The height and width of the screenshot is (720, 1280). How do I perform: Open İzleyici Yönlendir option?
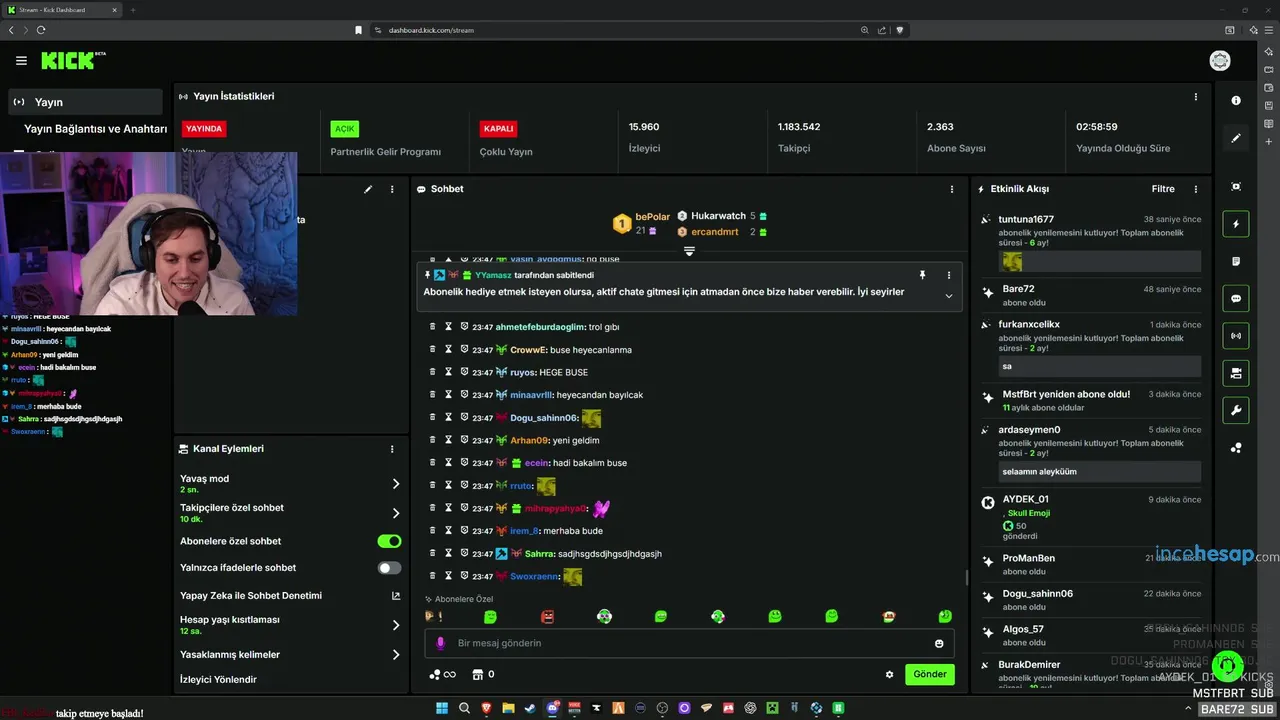(x=218, y=680)
